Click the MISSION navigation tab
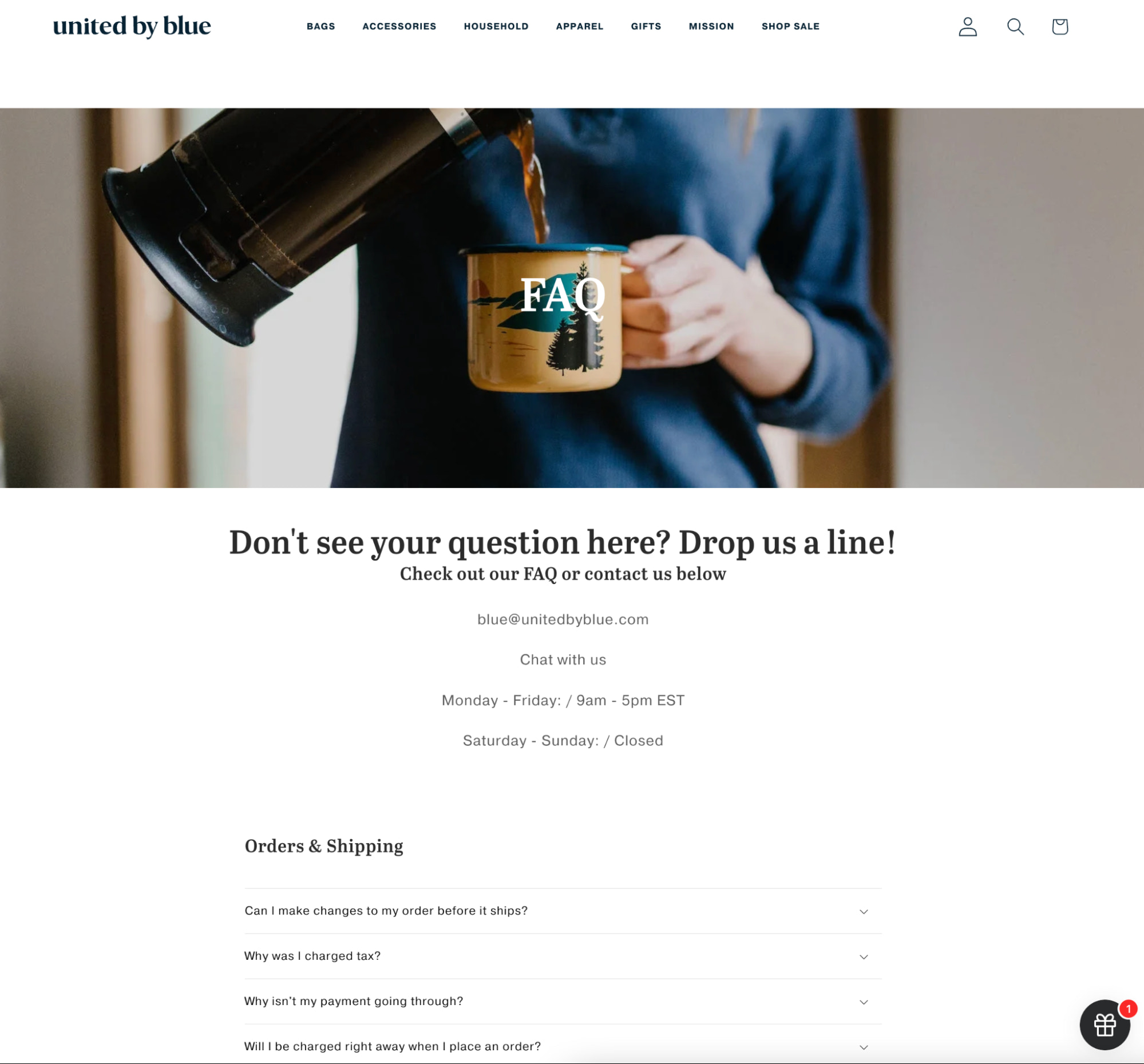Screen dimensions: 1144x1064 click(711, 26)
